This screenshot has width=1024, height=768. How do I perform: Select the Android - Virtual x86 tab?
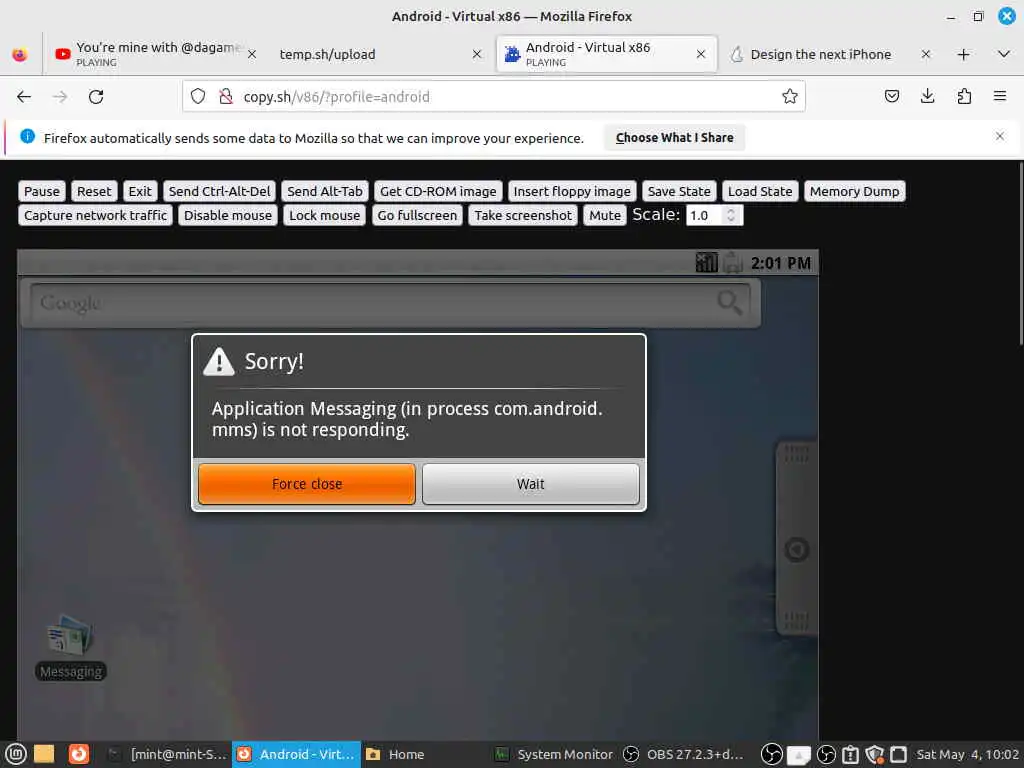(x=607, y=54)
